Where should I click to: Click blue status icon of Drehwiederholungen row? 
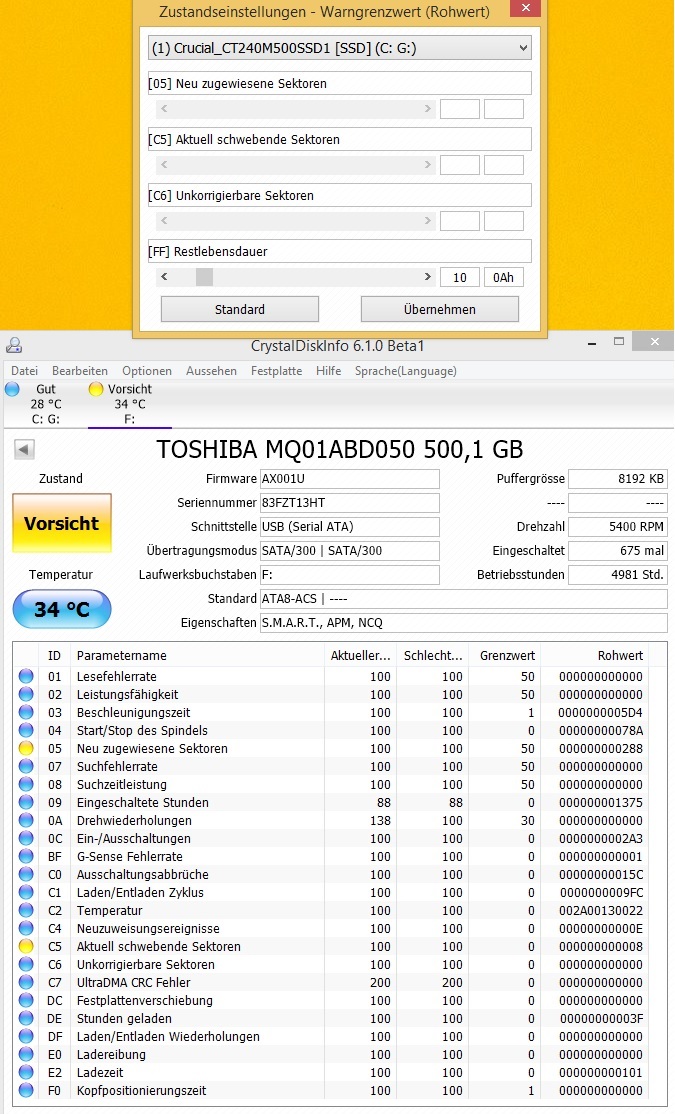(26, 821)
